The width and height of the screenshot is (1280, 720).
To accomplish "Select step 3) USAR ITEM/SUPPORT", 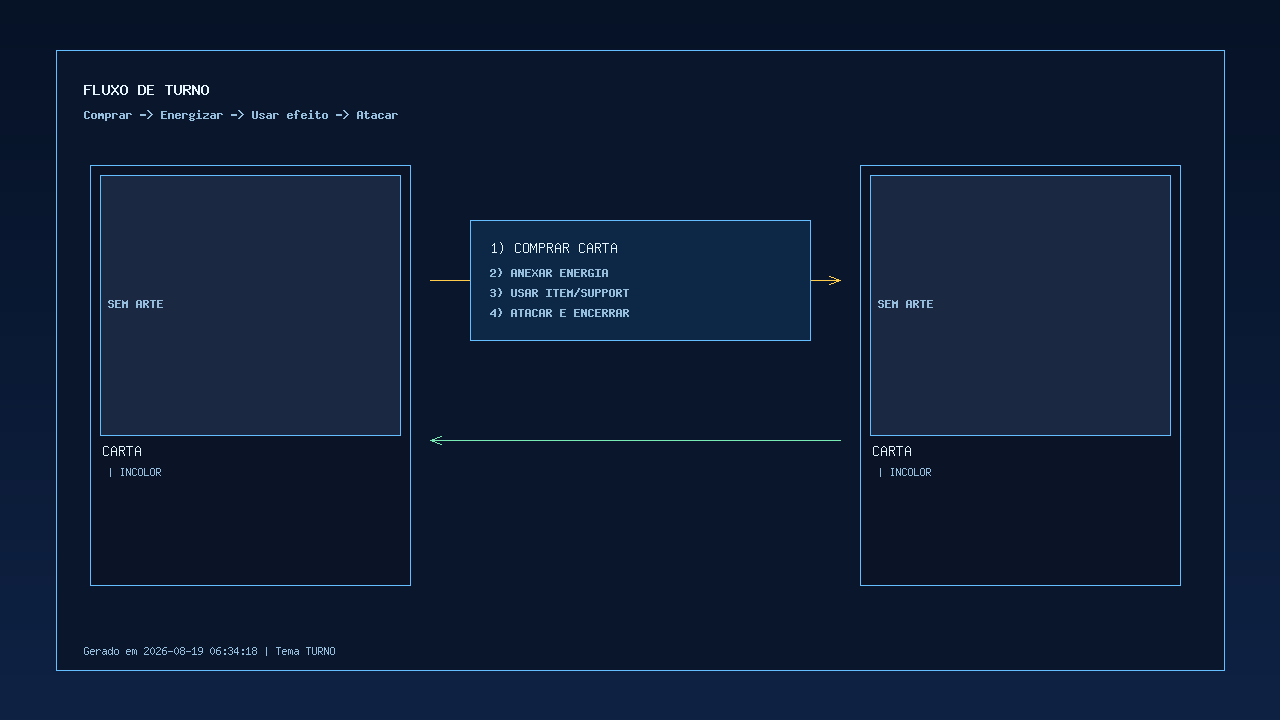I will (x=559, y=293).
